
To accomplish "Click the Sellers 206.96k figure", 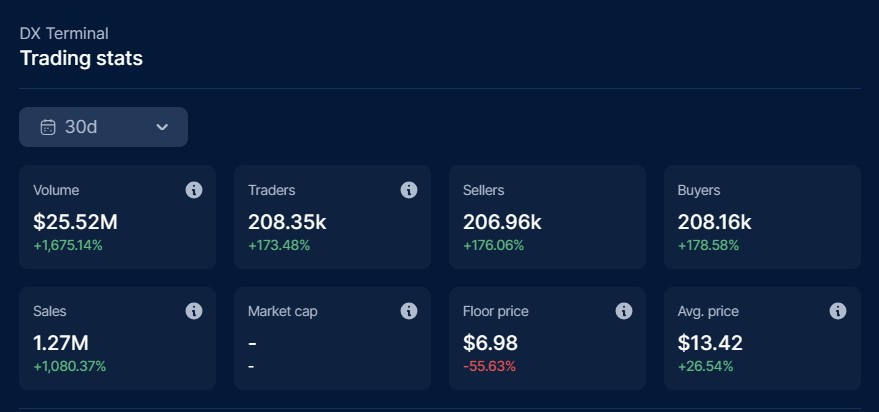I will tap(502, 221).
